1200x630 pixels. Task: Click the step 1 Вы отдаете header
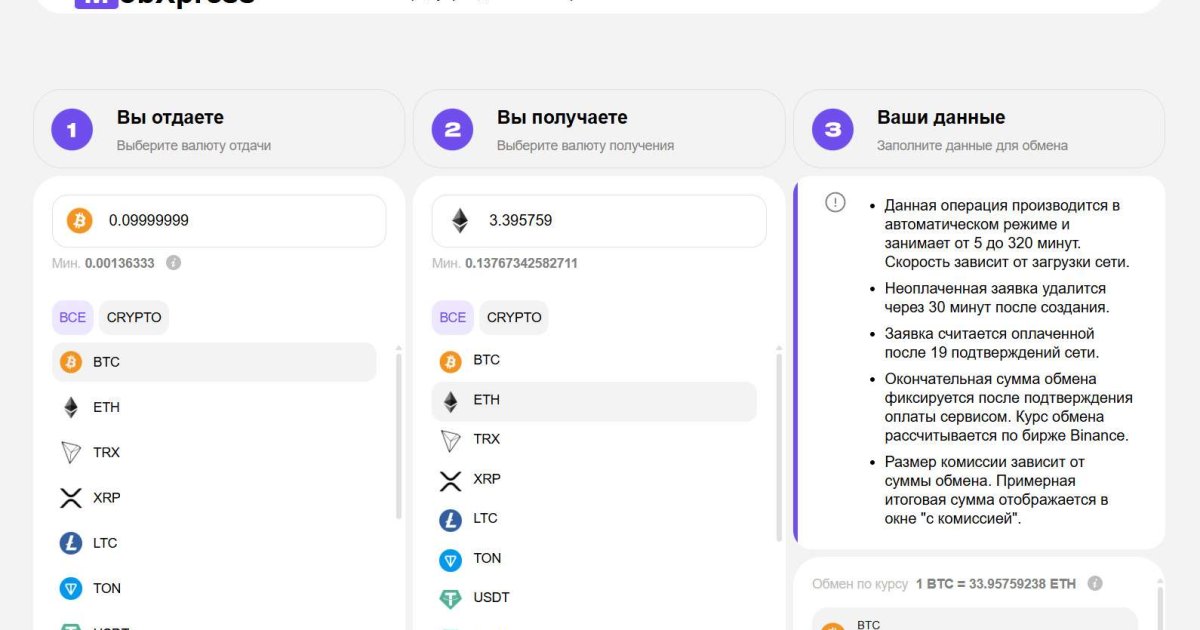click(x=219, y=129)
